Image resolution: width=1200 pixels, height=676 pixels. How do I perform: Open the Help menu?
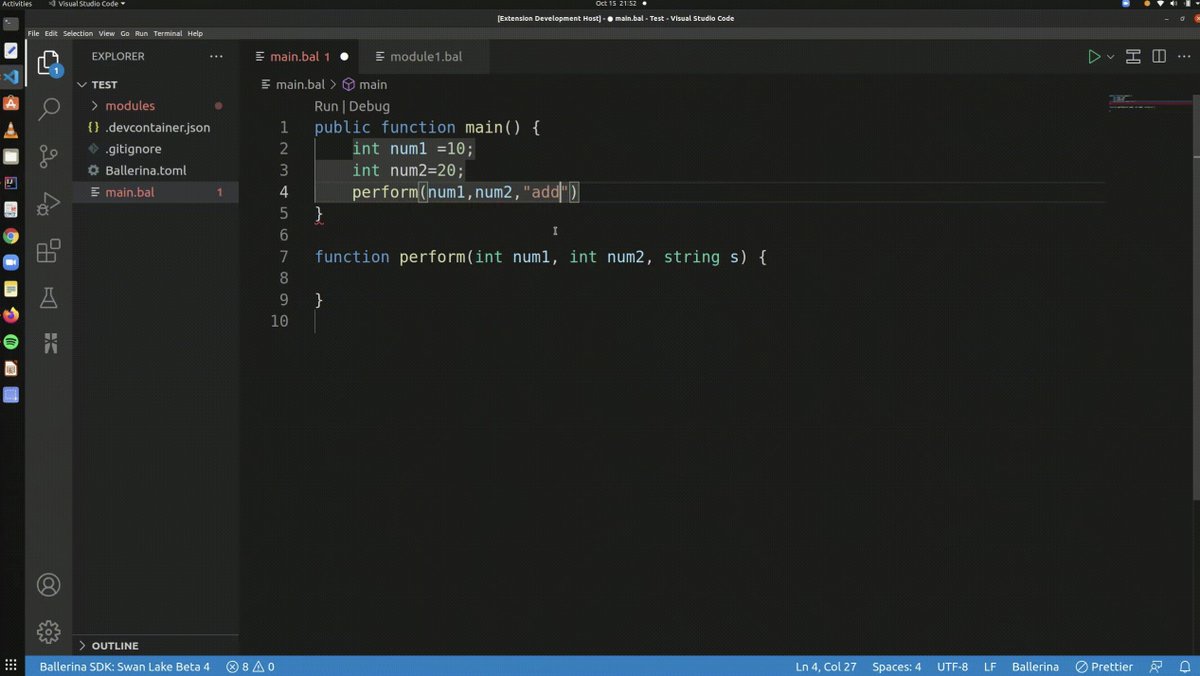click(195, 33)
